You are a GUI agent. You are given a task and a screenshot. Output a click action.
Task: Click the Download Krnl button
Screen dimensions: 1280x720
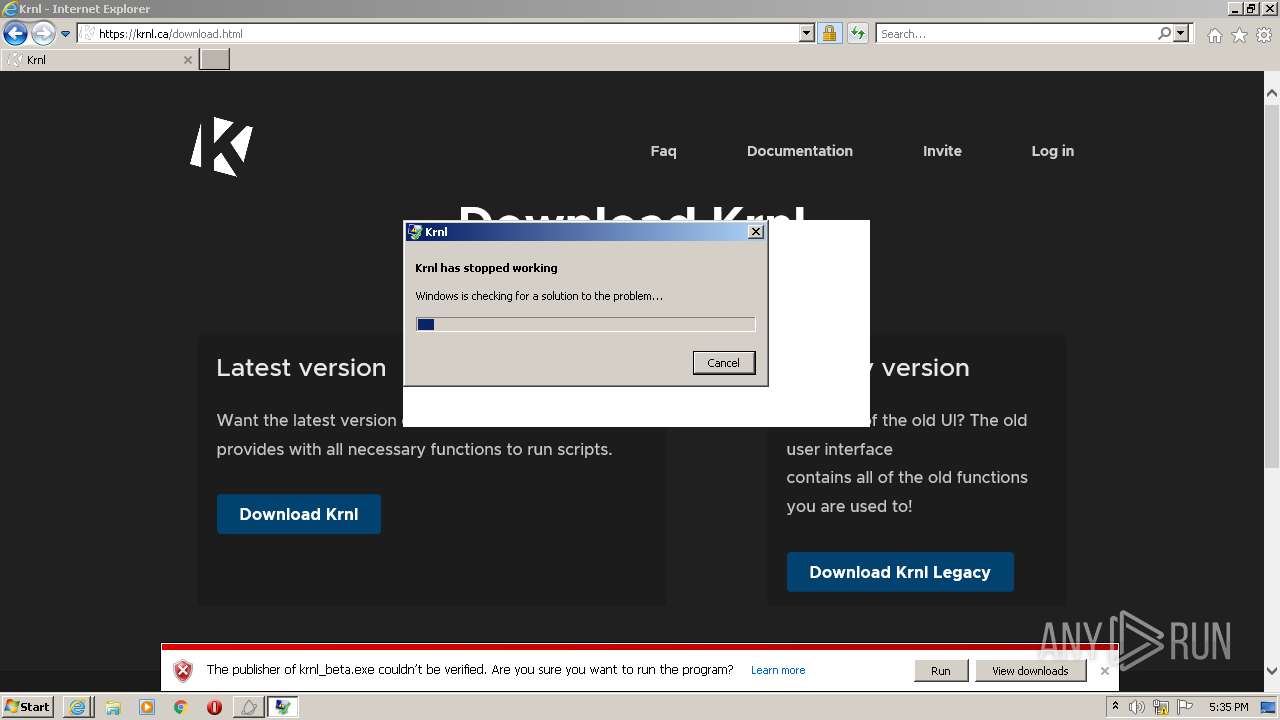pyautogui.click(x=299, y=514)
